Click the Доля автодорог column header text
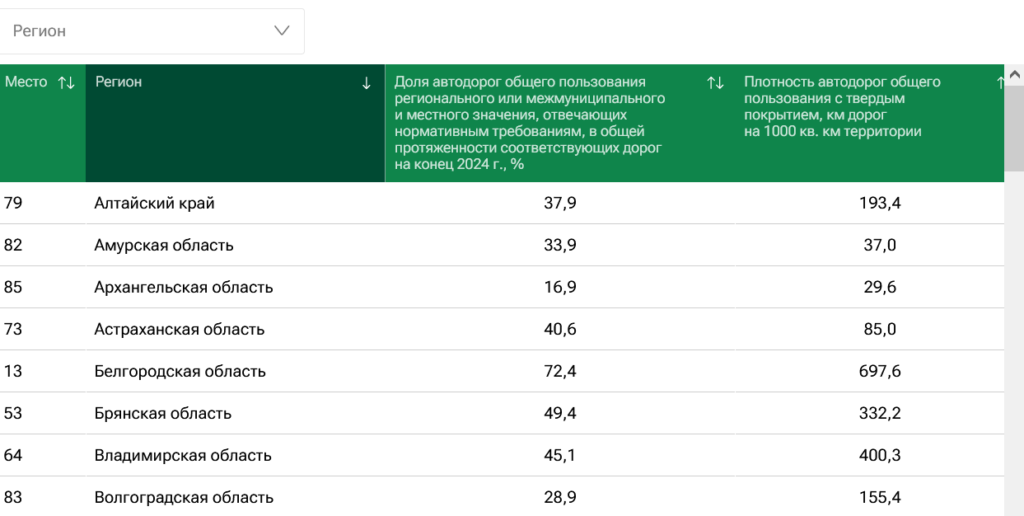The image size is (1024, 516). (530, 123)
